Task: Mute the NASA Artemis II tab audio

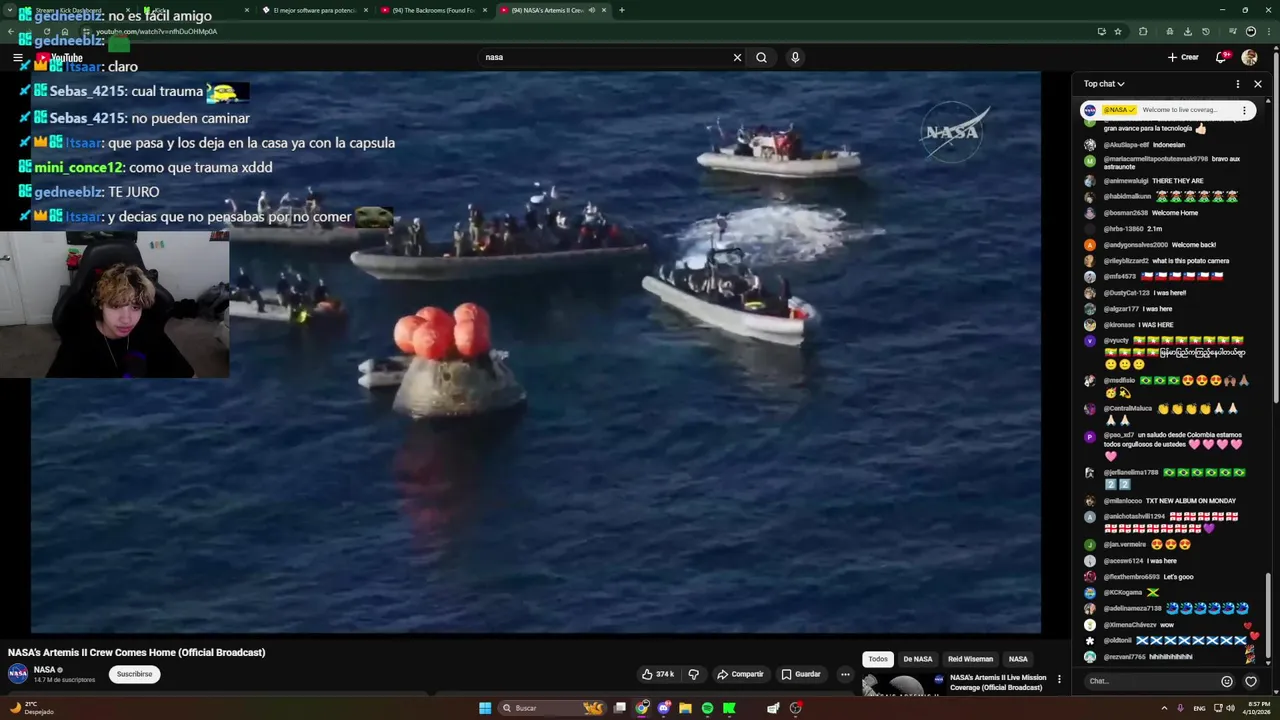Action: point(591,10)
